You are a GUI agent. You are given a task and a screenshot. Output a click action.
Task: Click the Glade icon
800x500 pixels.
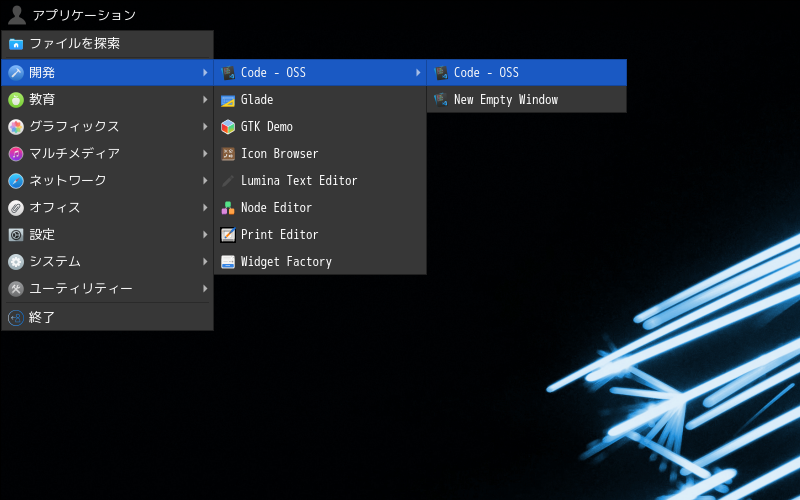pos(228,99)
